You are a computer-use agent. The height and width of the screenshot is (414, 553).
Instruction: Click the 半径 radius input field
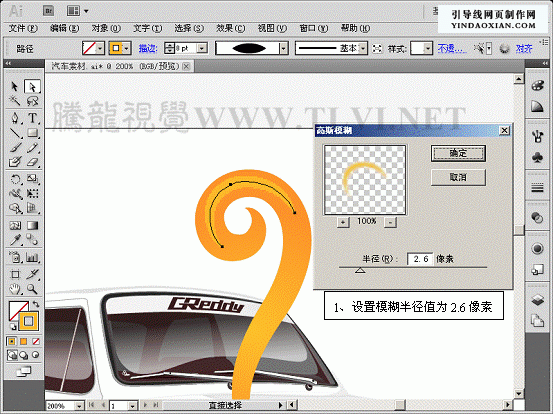(420, 259)
